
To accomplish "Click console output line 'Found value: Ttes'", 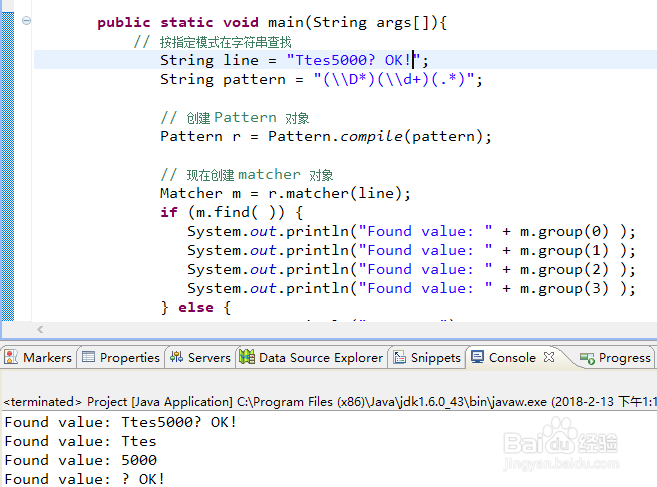I will pyautogui.click(x=80, y=441).
